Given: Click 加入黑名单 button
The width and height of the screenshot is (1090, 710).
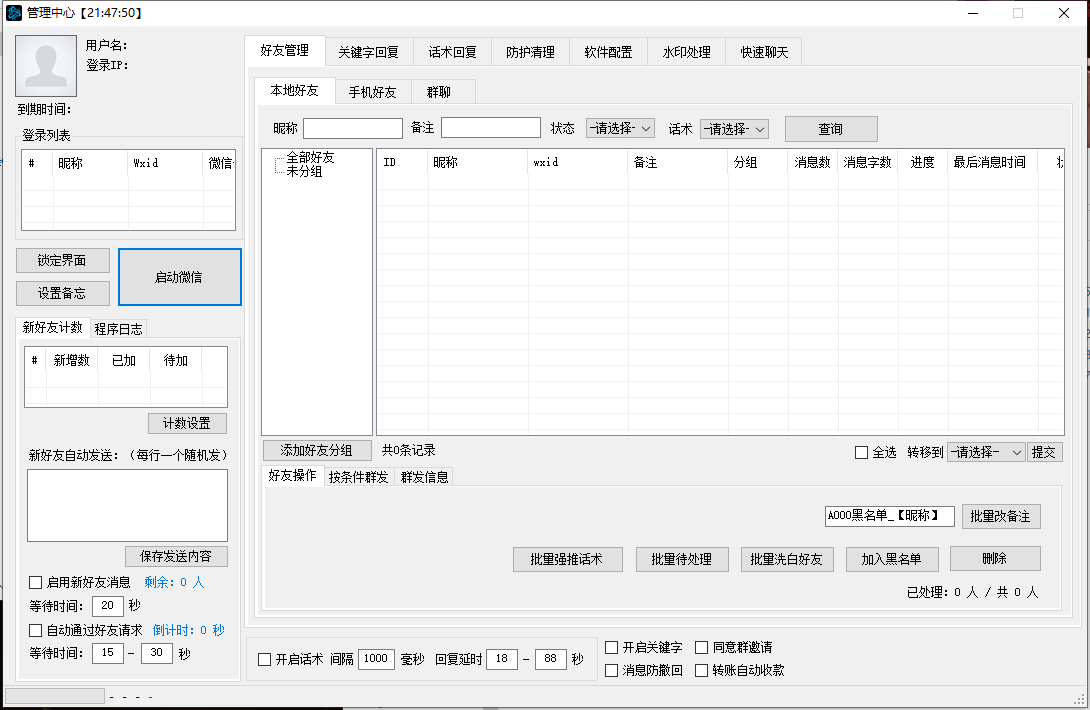Looking at the screenshot, I should pos(892,559).
